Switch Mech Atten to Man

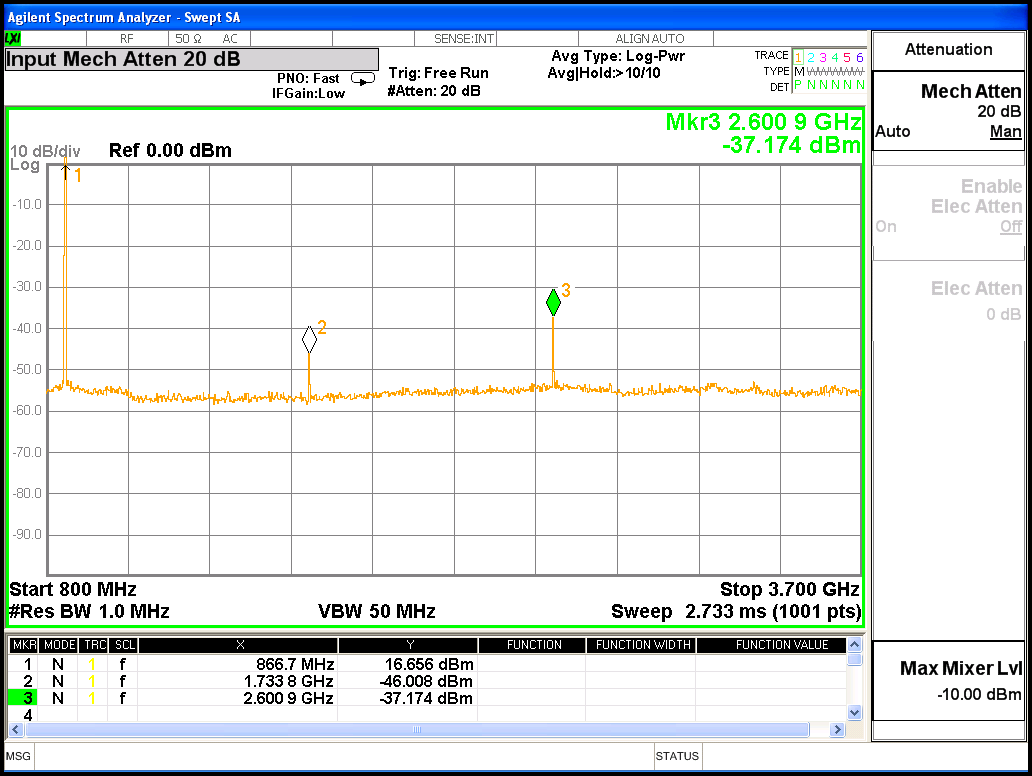tap(1005, 132)
